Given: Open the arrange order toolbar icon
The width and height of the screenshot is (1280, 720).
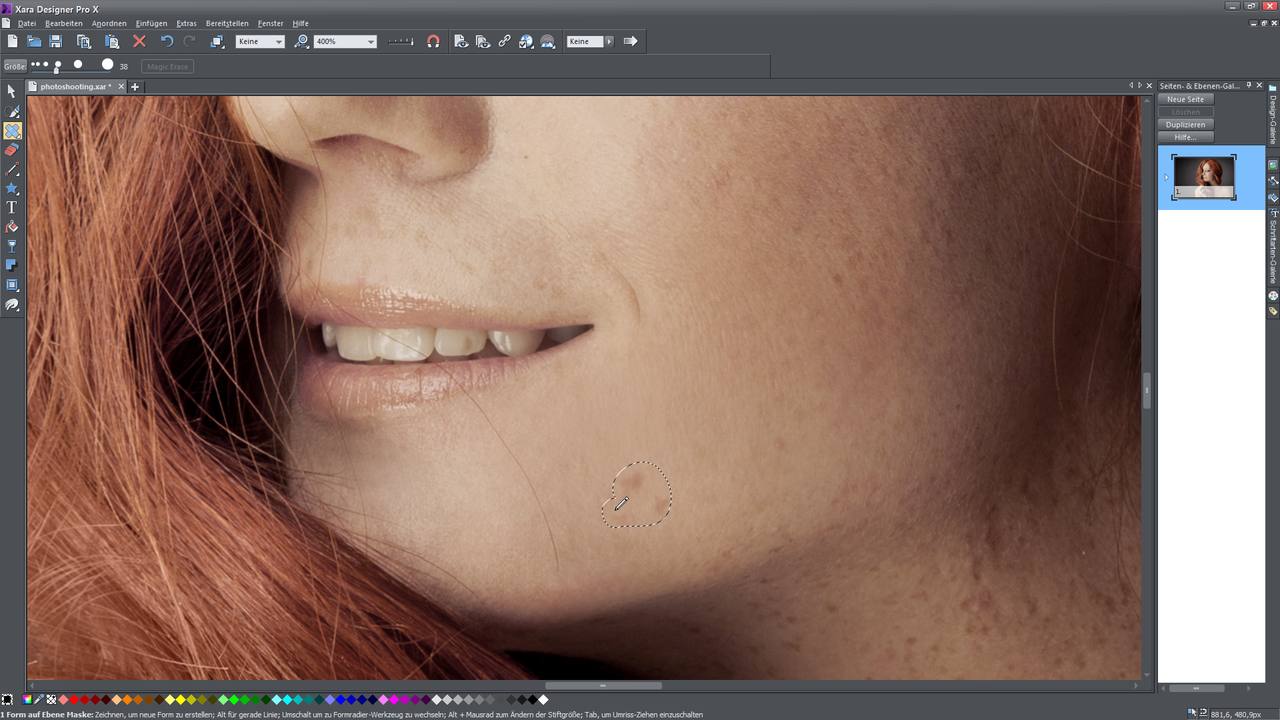Looking at the screenshot, I should 216,41.
